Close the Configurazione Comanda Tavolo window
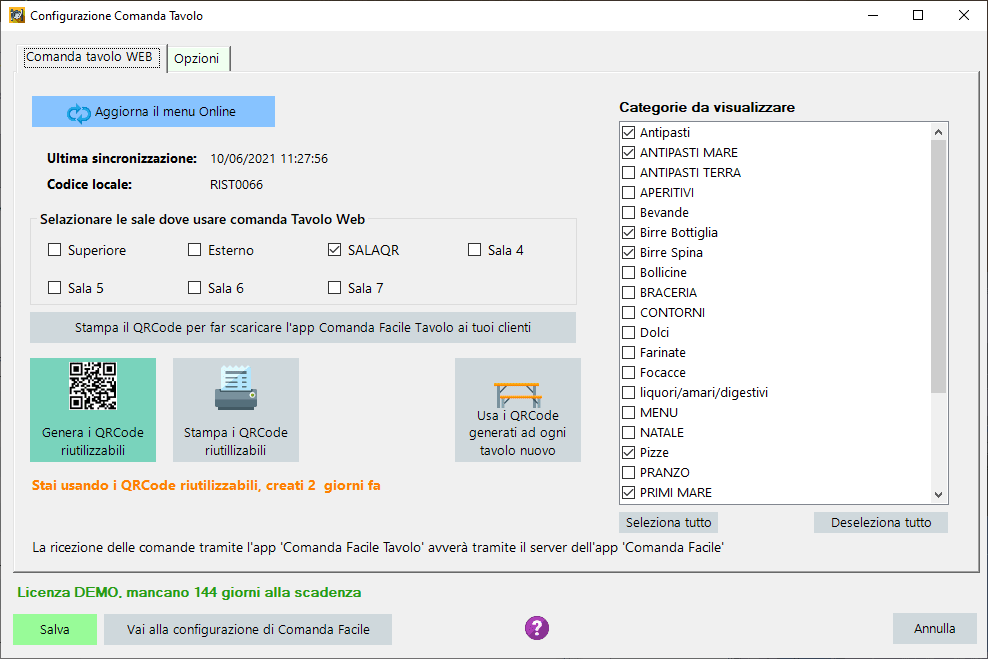Image resolution: width=988 pixels, height=659 pixels. click(x=963, y=15)
